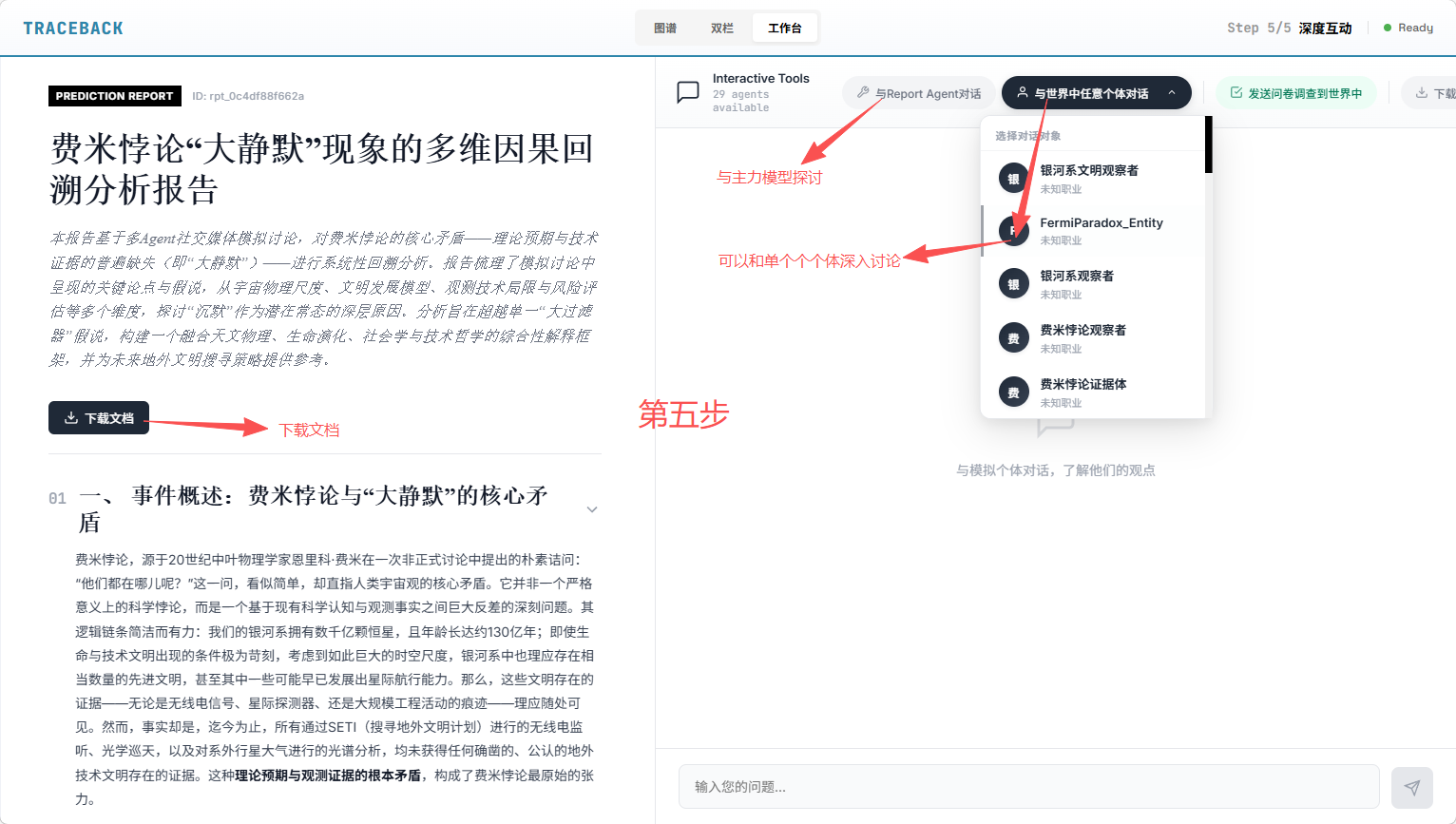Click the 输入您的问题 input field
Viewport: 1456px width, 824px height.
pyautogui.click(x=1026, y=787)
